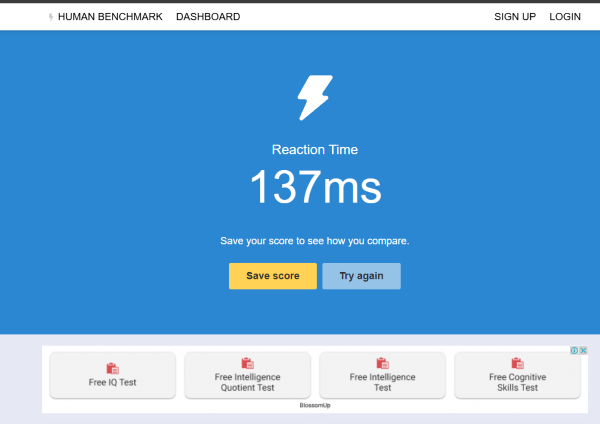Open Free Intelligence Quotient Test ad card

(248, 375)
